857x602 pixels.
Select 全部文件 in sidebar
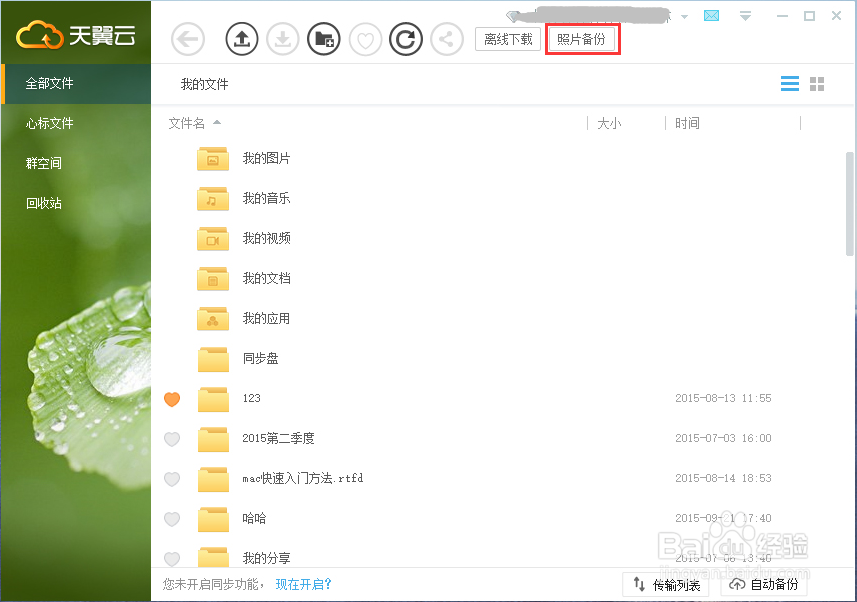(76, 84)
